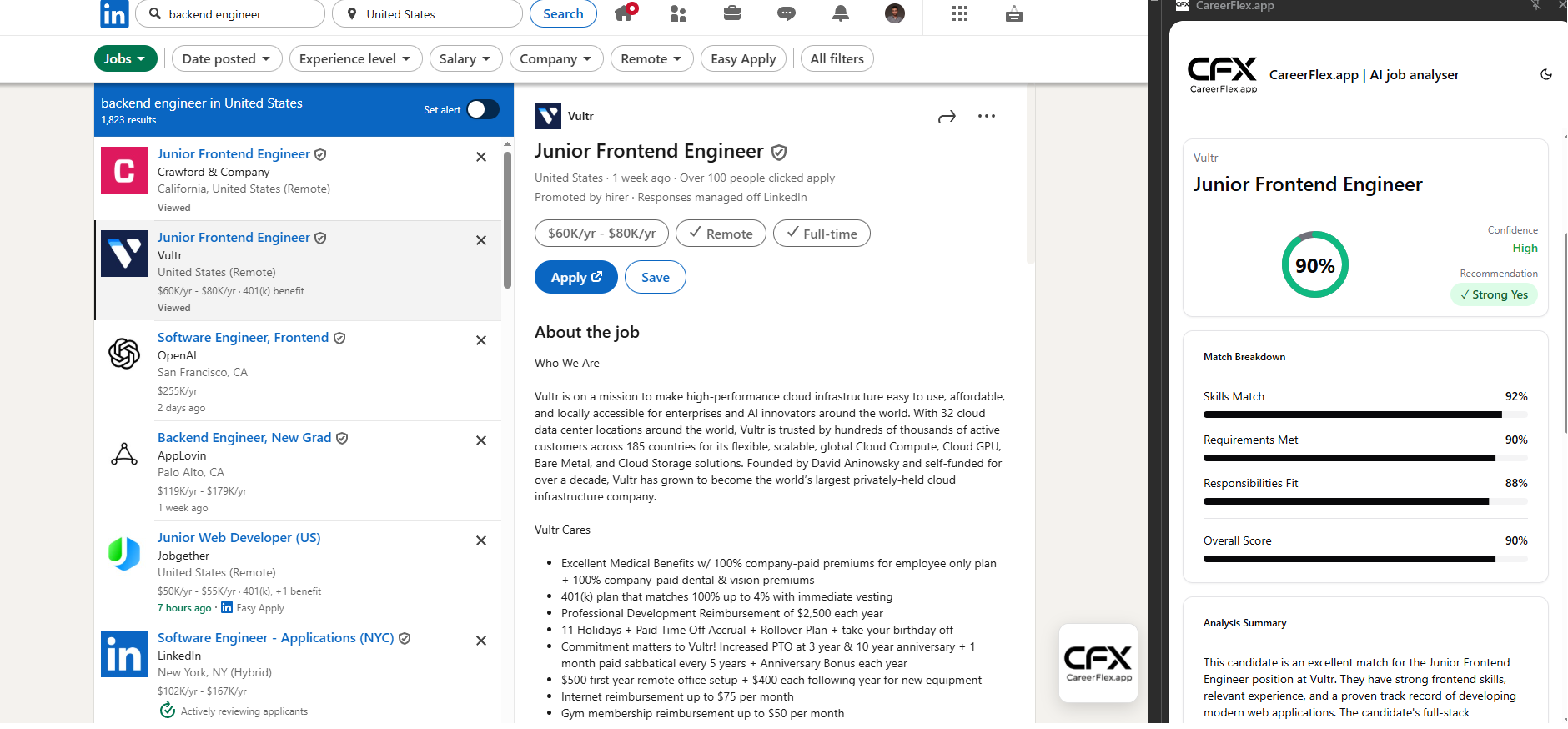Click Jobgether logo in job list
1568x729 pixels.
tap(124, 554)
